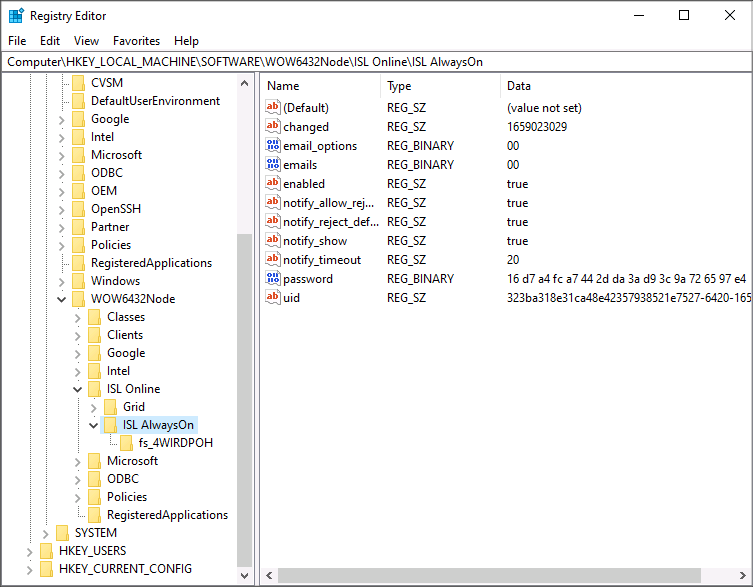The width and height of the screenshot is (753, 587).
Task: Expand the Google key under SOFTWARE
Action: [x=61, y=120]
